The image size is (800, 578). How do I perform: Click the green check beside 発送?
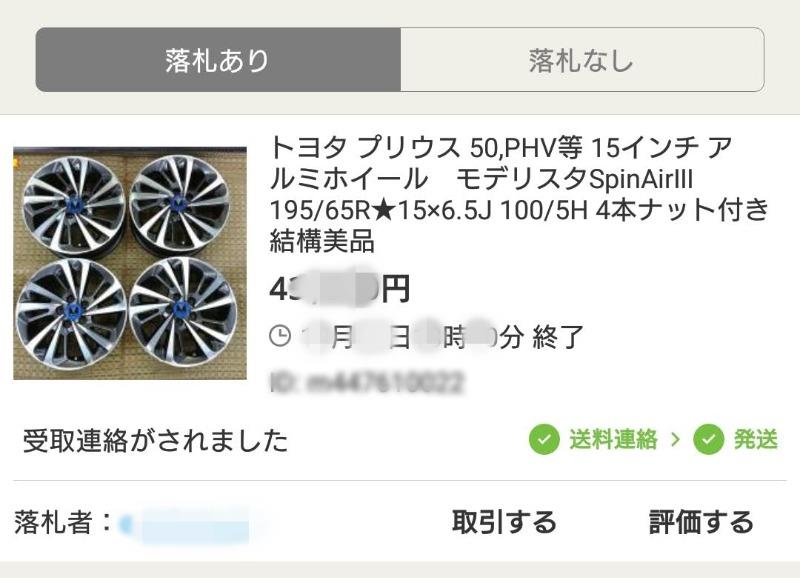point(708,439)
